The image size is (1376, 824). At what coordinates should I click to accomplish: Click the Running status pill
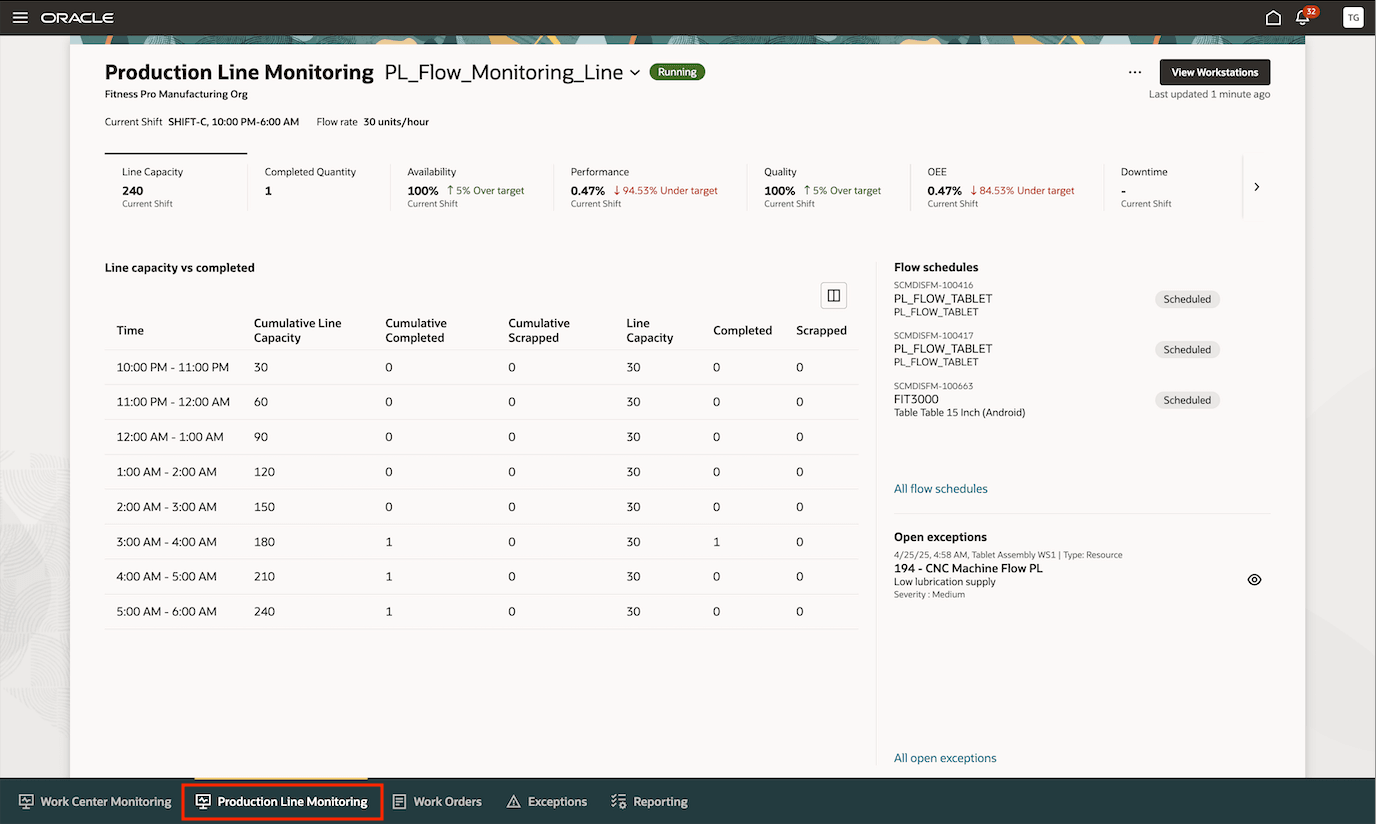(x=677, y=71)
